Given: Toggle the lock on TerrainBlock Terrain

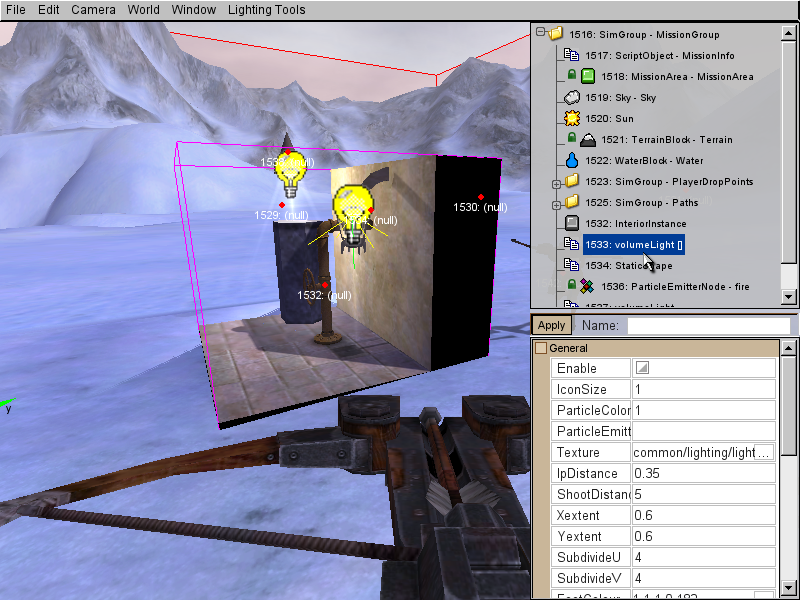Looking at the screenshot, I should coord(571,139).
